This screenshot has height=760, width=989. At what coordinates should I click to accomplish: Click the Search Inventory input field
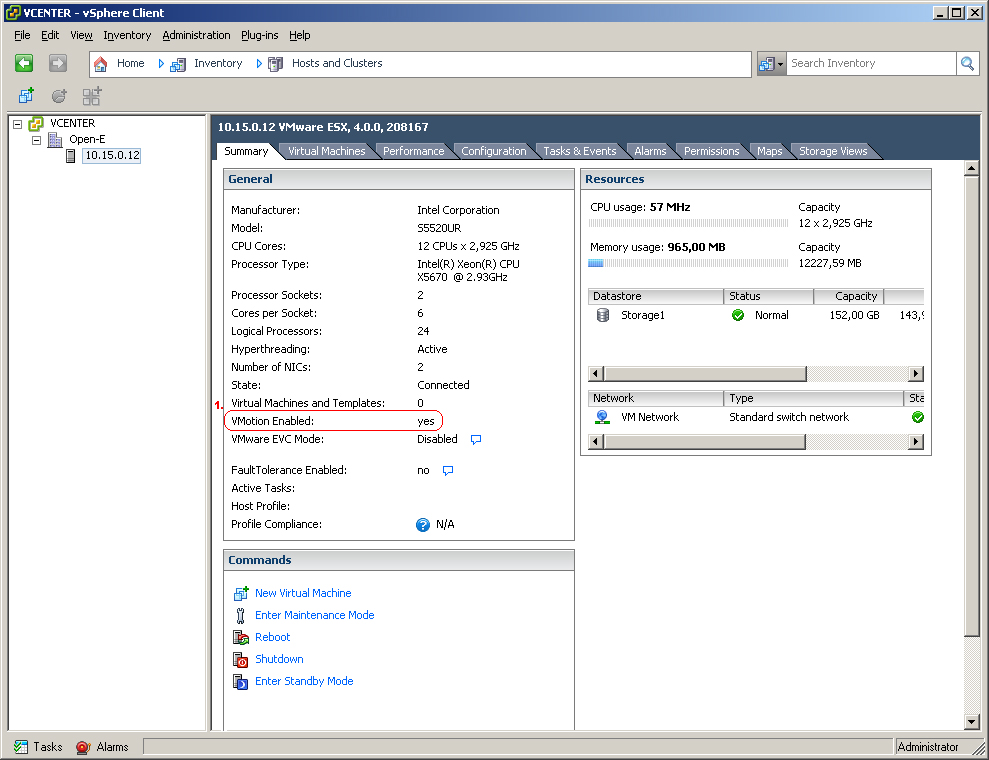tap(871, 64)
